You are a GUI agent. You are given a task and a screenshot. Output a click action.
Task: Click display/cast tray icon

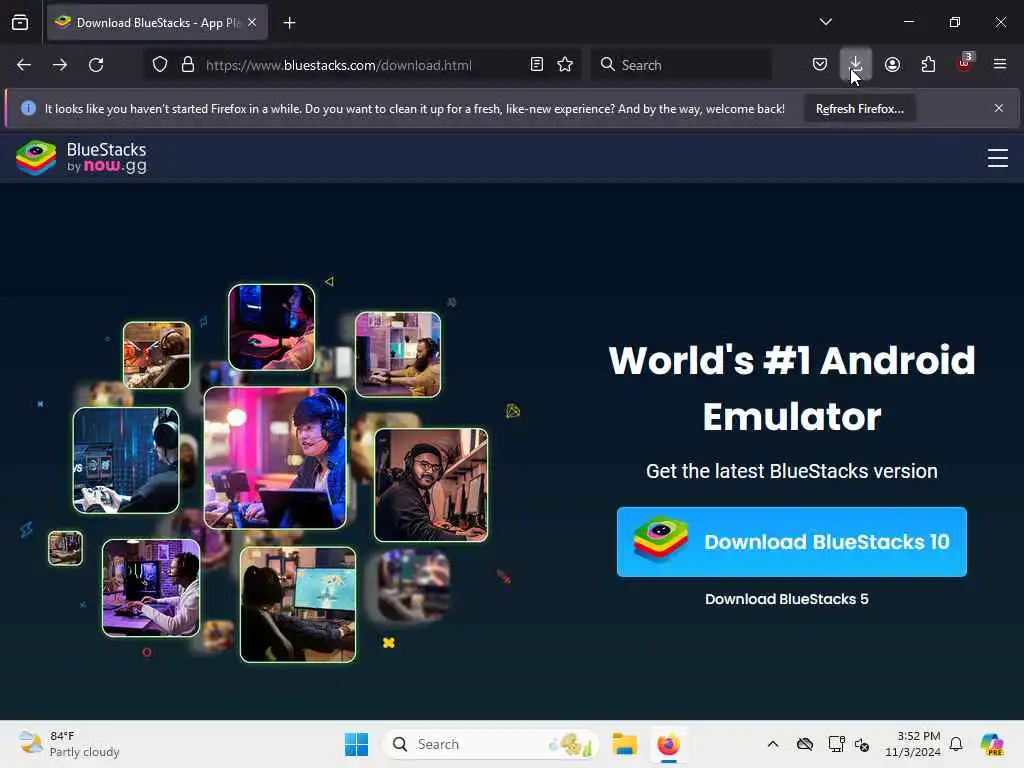pos(836,744)
